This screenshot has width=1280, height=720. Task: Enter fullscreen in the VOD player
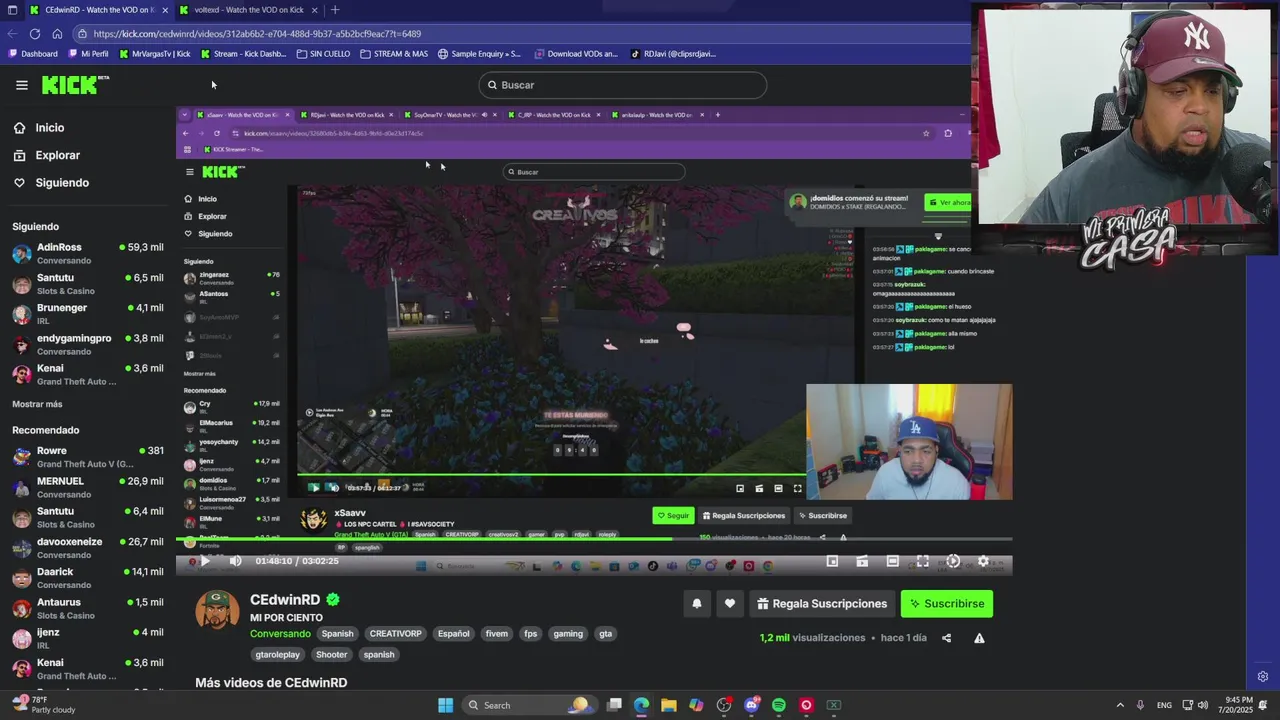click(x=922, y=561)
